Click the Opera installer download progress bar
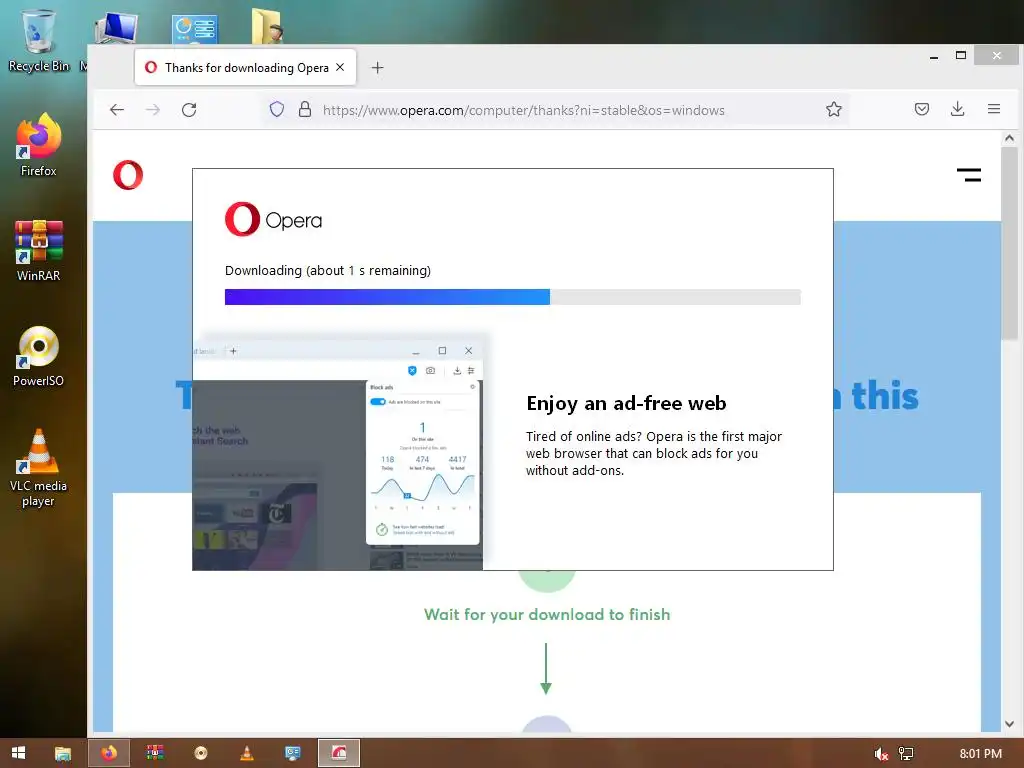 pos(513,297)
